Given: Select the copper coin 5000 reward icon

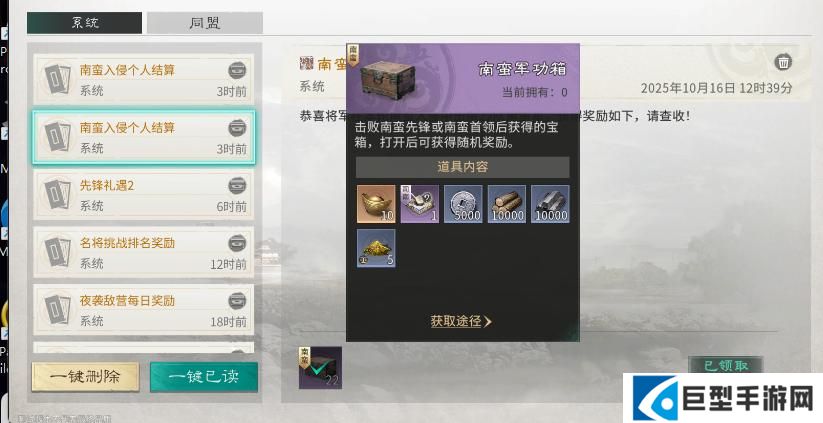Looking at the screenshot, I should pyautogui.click(x=463, y=204).
